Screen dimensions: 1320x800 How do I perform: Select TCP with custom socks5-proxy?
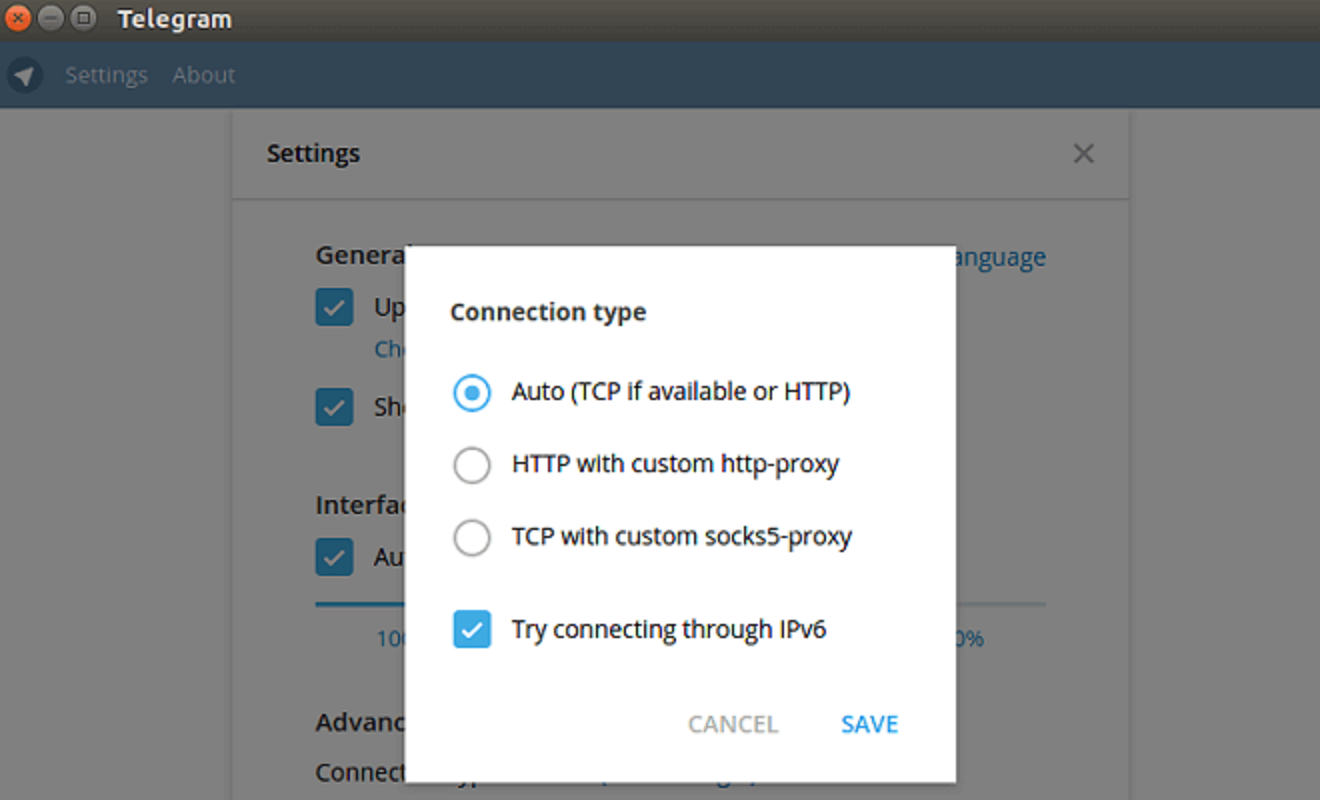471,537
